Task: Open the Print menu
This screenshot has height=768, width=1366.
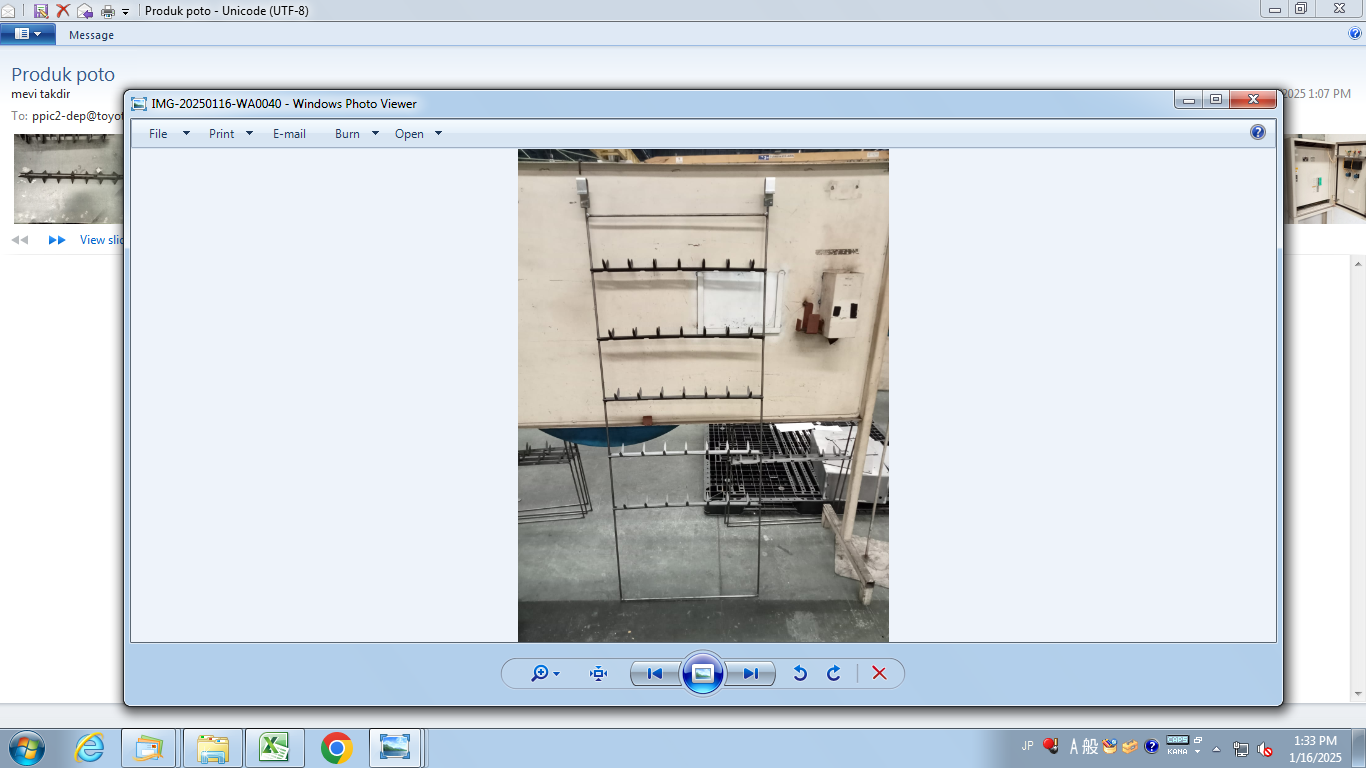Action: pos(222,134)
